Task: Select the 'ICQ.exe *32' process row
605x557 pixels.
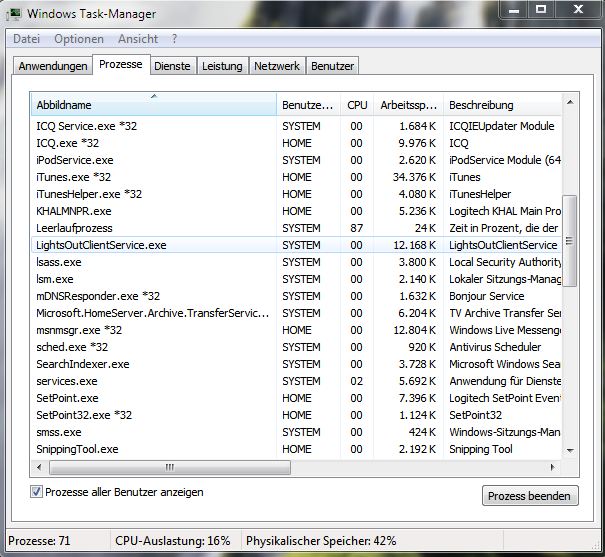Action: tap(296, 143)
